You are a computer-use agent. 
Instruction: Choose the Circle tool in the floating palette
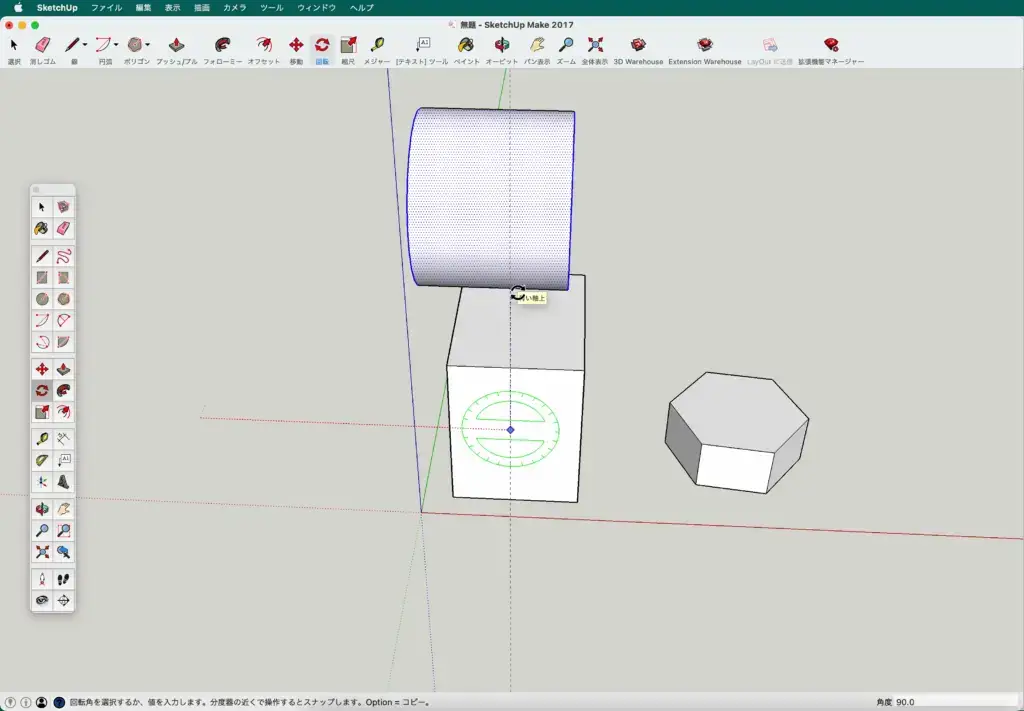[x=42, y=299]
